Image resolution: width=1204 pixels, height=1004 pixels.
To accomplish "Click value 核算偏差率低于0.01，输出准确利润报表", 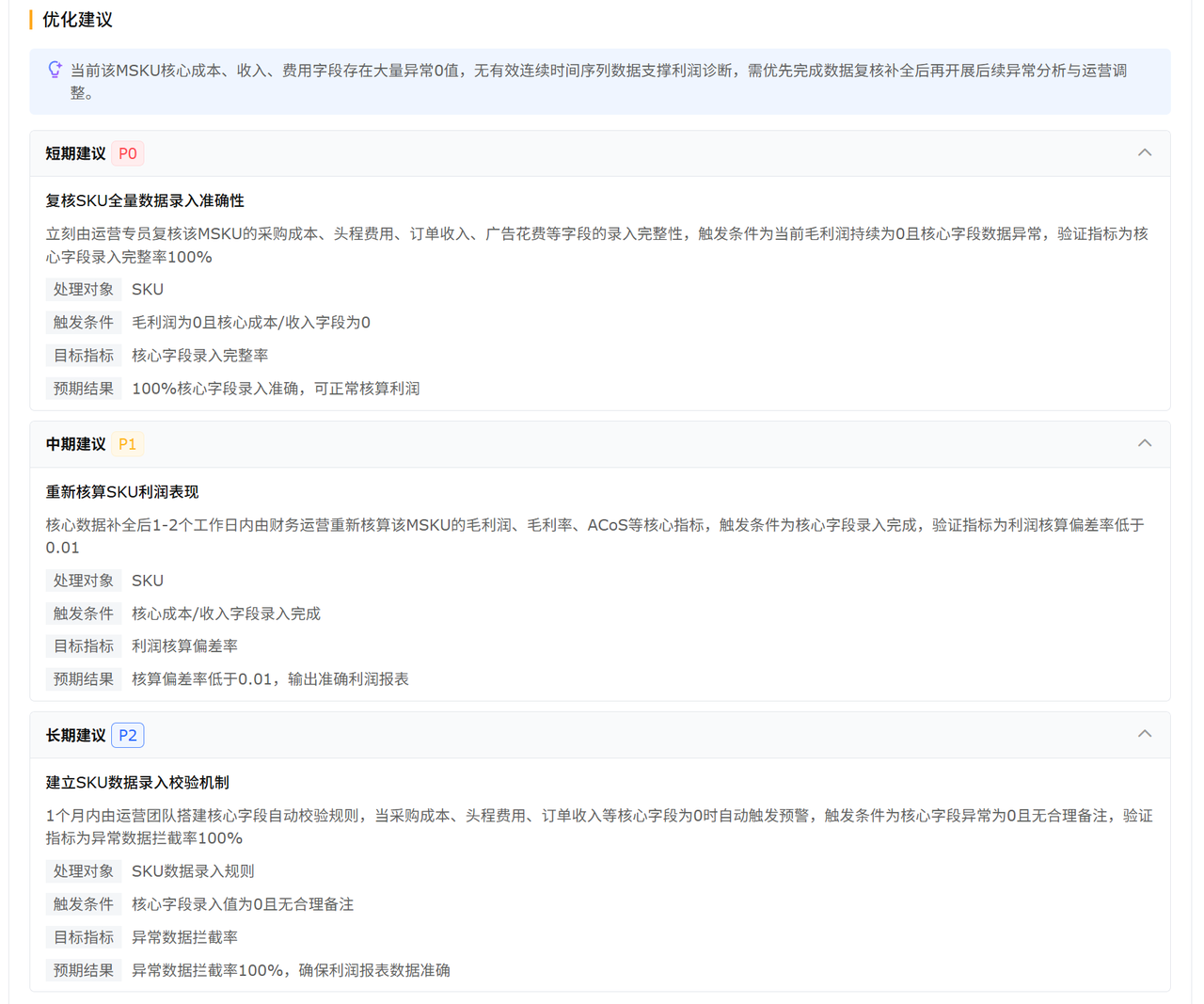I will (270, 679).
